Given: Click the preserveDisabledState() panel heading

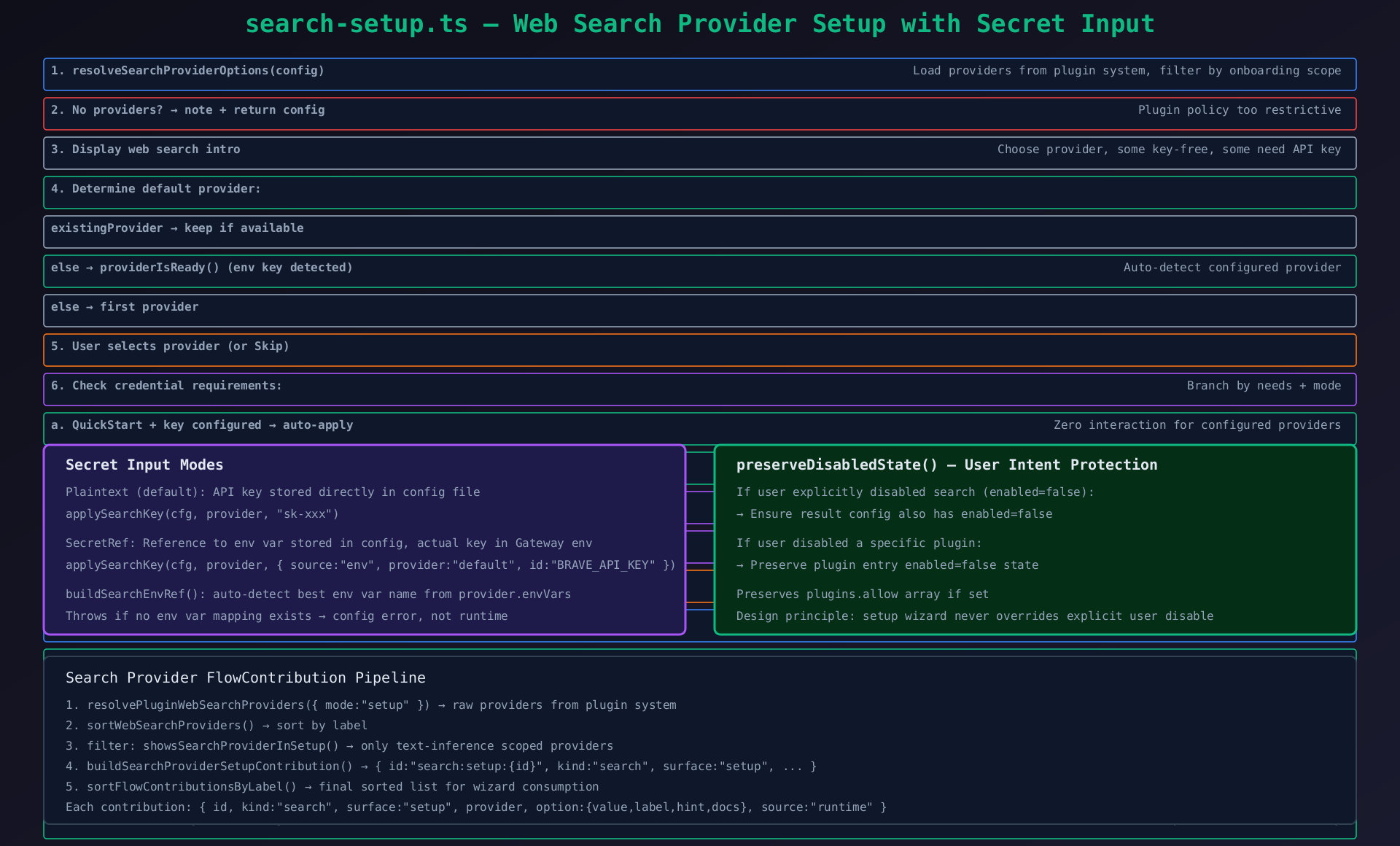Looking at the screenshot, I should 946,465.
